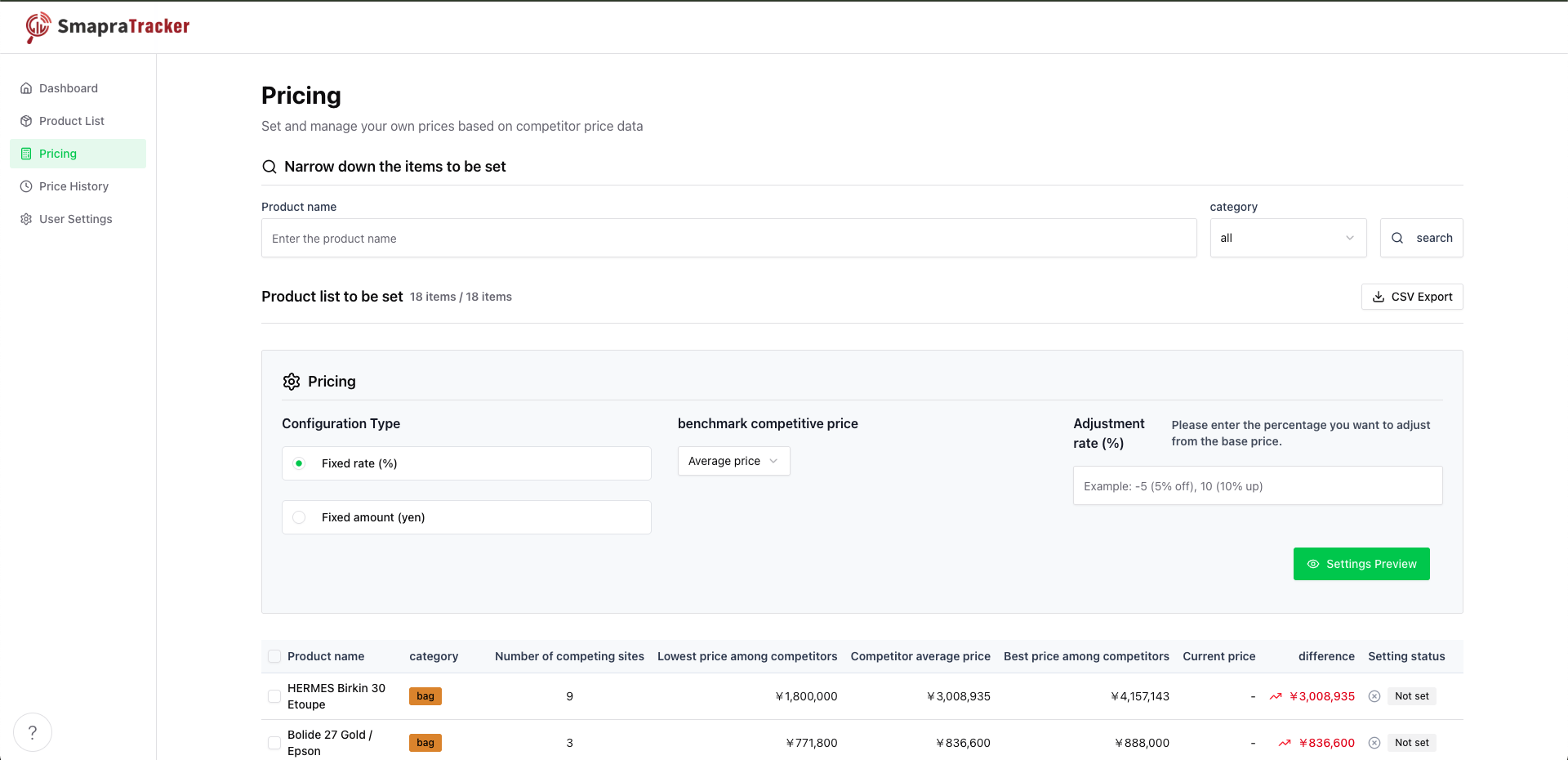Image resolution: width=1568 pixels, height=760 pixels.
Task: Check the HERMES Birkin 30 Etoupe row checkbox
Action: tap(274, 696)
